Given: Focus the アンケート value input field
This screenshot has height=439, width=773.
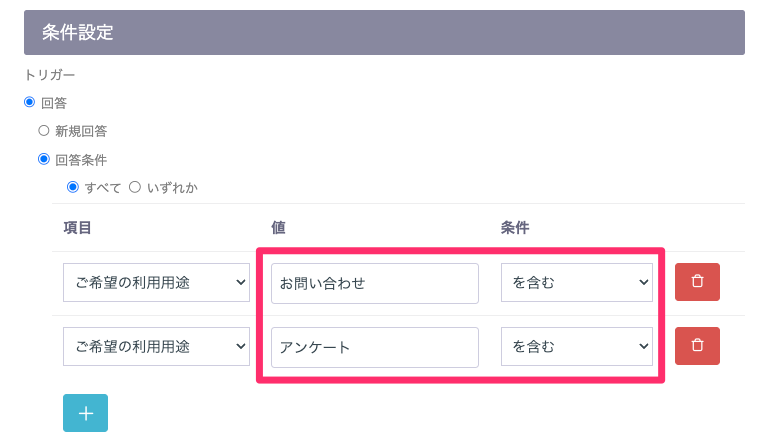Looking at the screenshot, I should tap(374, 346).
